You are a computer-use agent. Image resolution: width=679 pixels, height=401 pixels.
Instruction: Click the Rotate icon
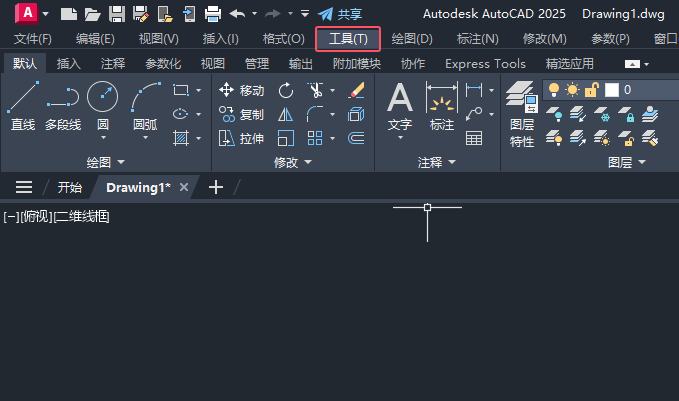point(286,90)
